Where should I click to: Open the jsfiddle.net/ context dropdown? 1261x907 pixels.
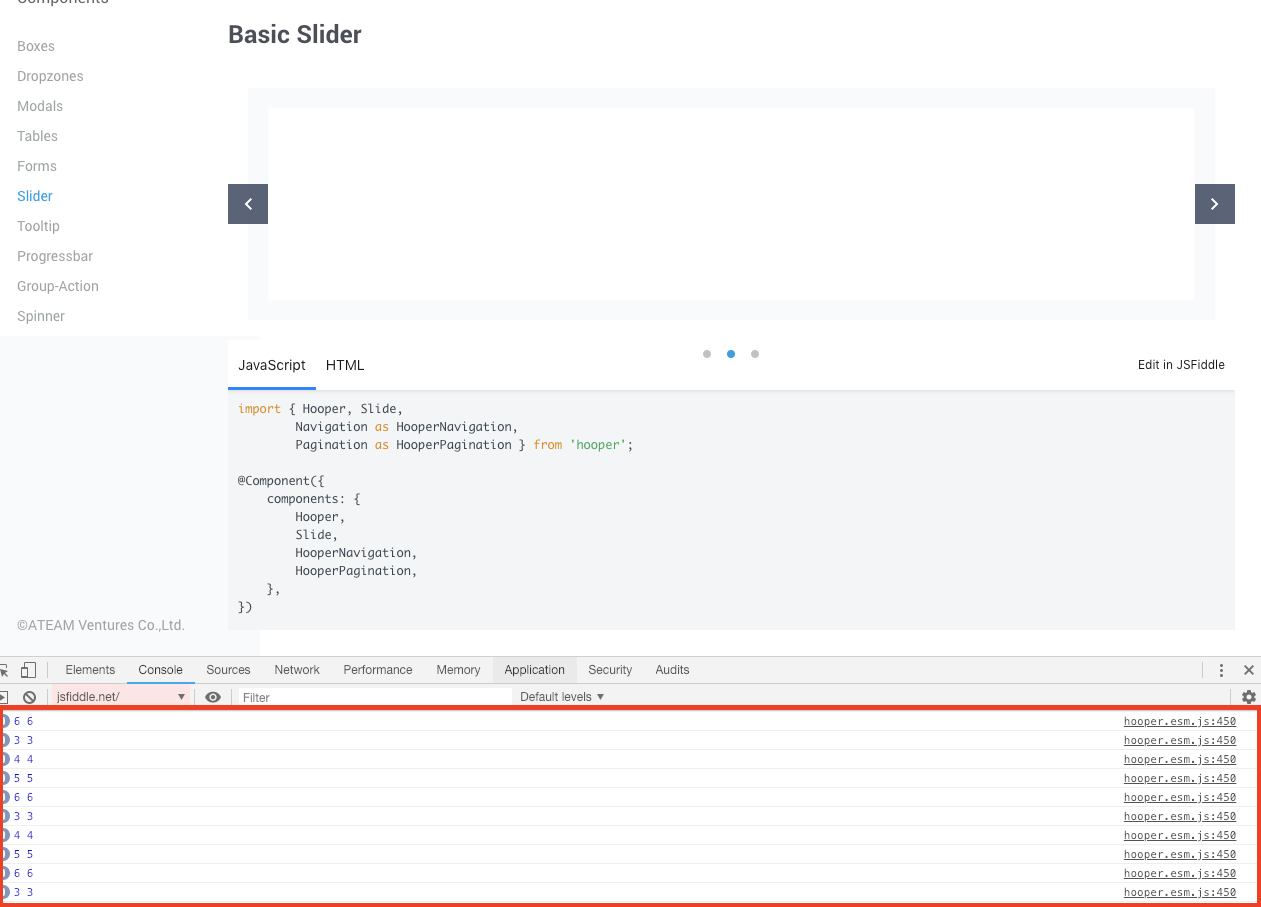coord(122,697)
